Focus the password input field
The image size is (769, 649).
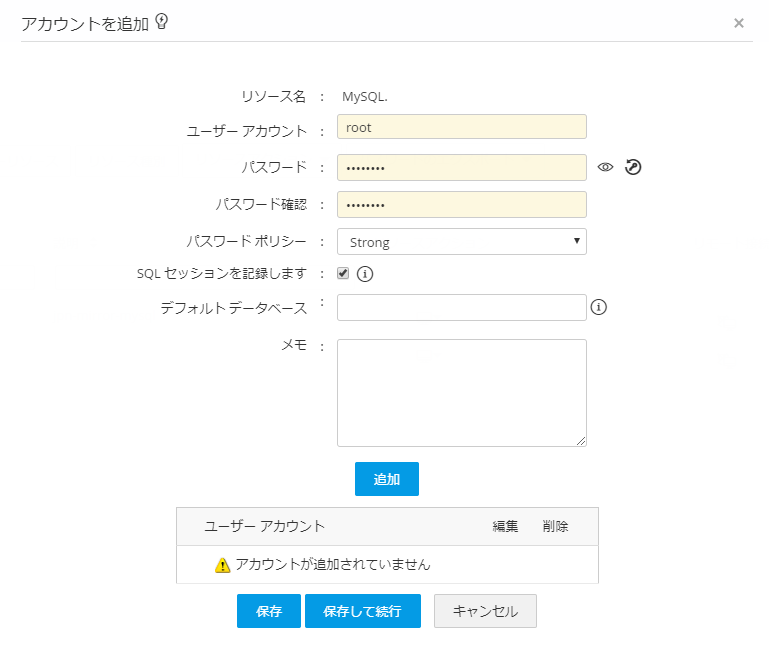tap(461, 167)
